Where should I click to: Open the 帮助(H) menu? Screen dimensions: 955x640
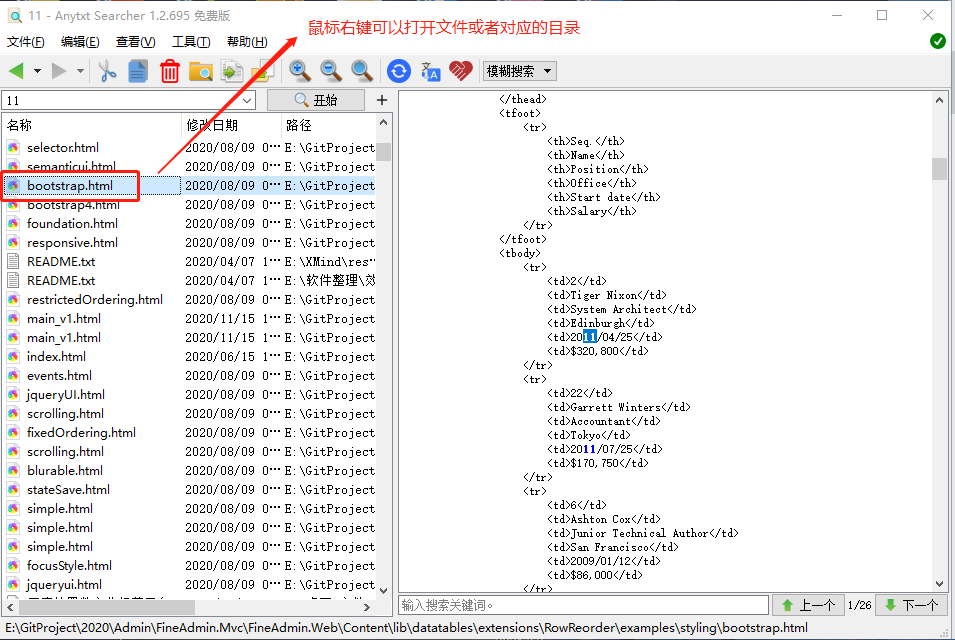tap(247, 41)
